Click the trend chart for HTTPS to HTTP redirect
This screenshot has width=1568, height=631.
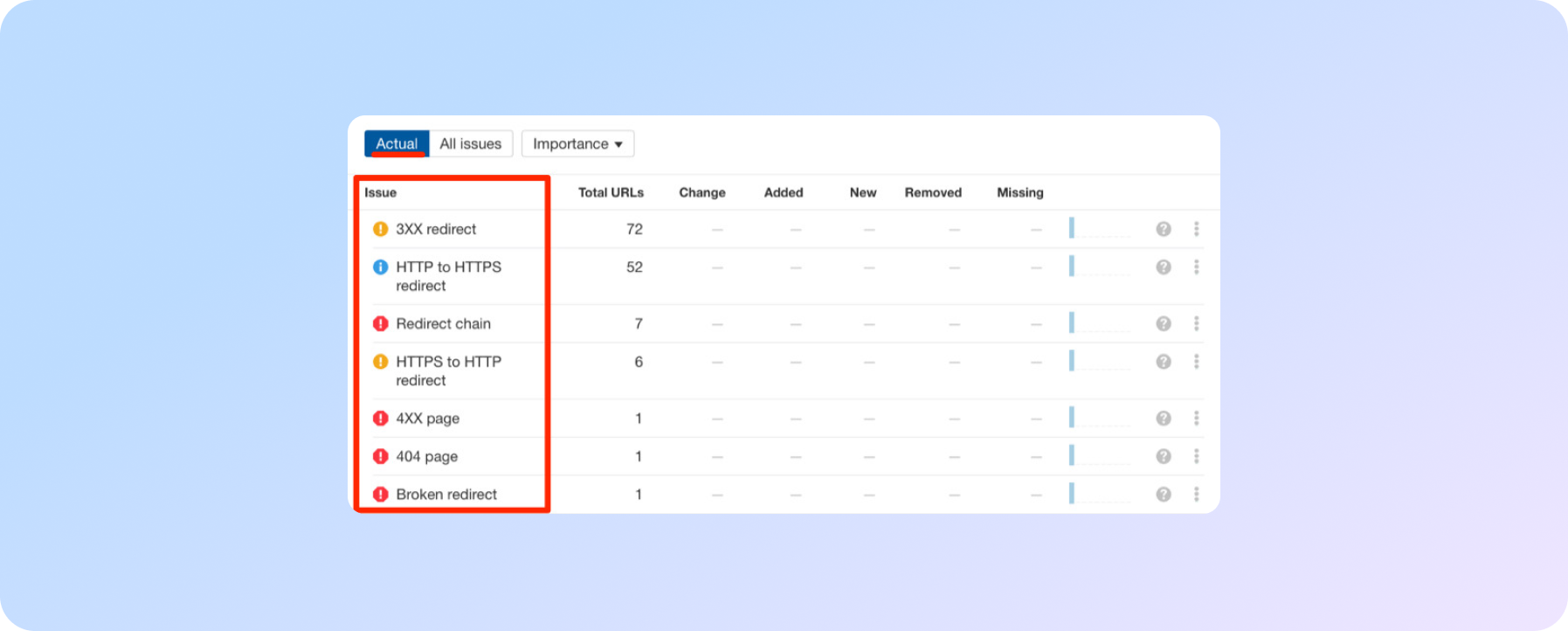click(x=1100, y=360)
